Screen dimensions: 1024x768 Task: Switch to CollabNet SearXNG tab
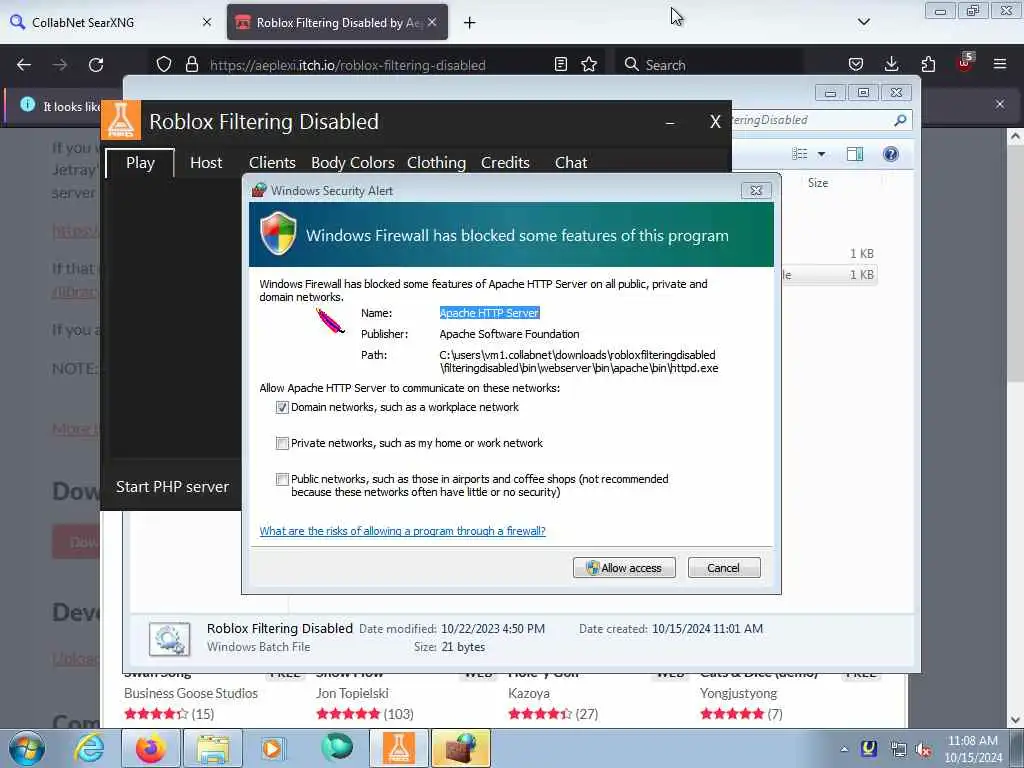[x=110, y=22]
